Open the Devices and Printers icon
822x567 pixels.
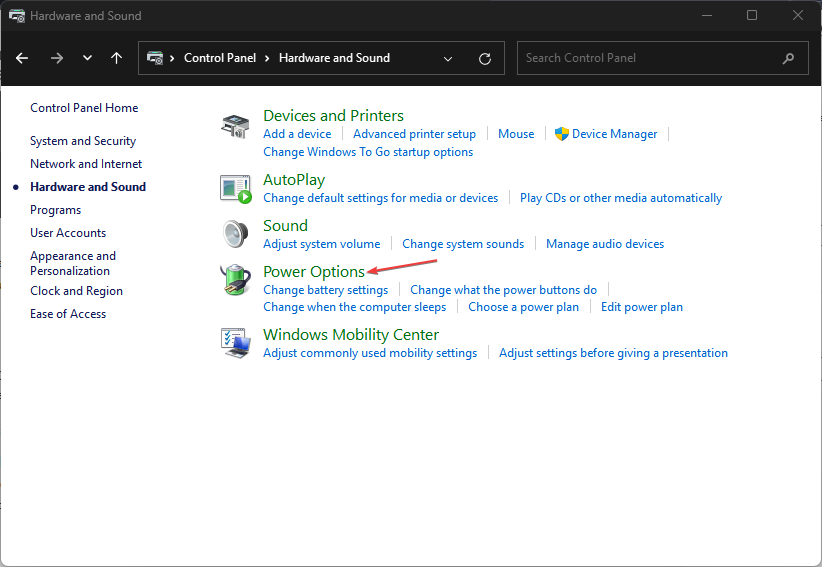click(235, 127)
